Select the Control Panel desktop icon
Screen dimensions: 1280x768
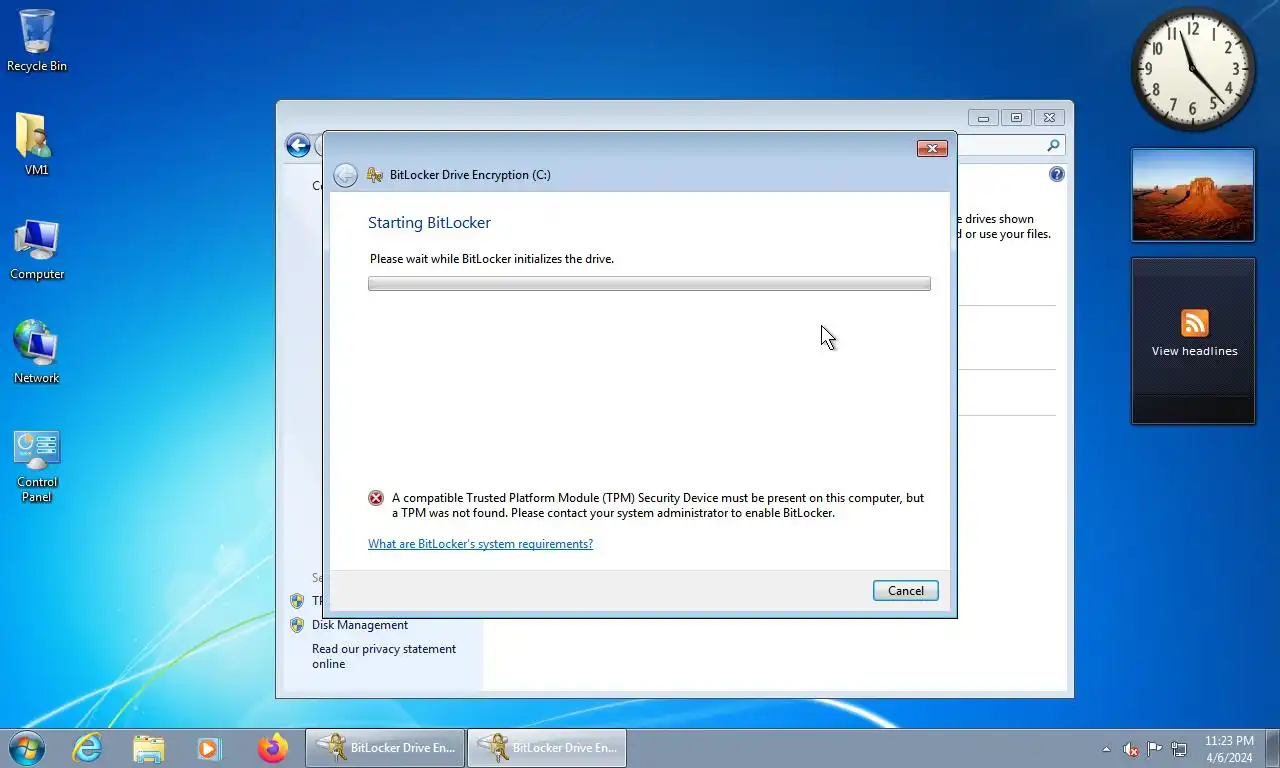click(37, 466)
